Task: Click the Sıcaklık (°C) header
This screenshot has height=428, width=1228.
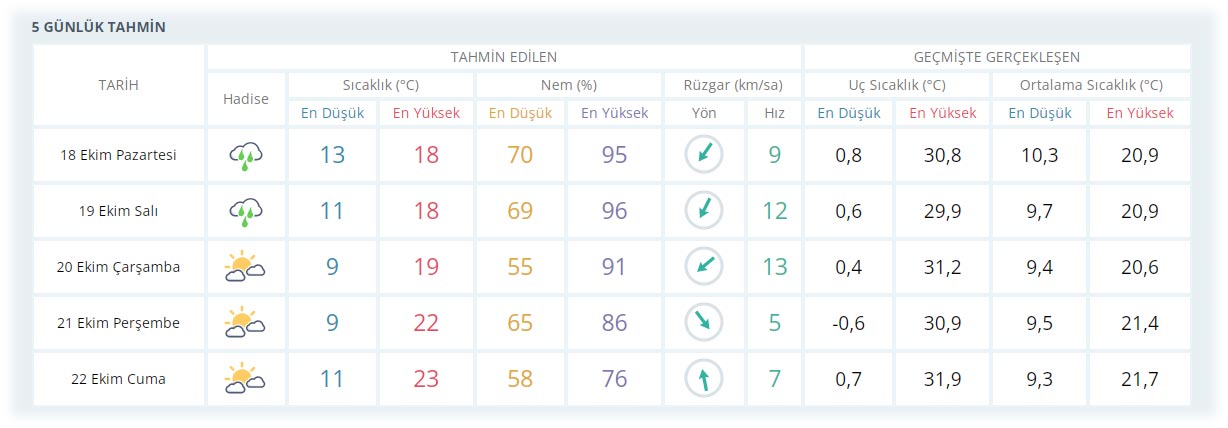Action: tap(380, 85)
